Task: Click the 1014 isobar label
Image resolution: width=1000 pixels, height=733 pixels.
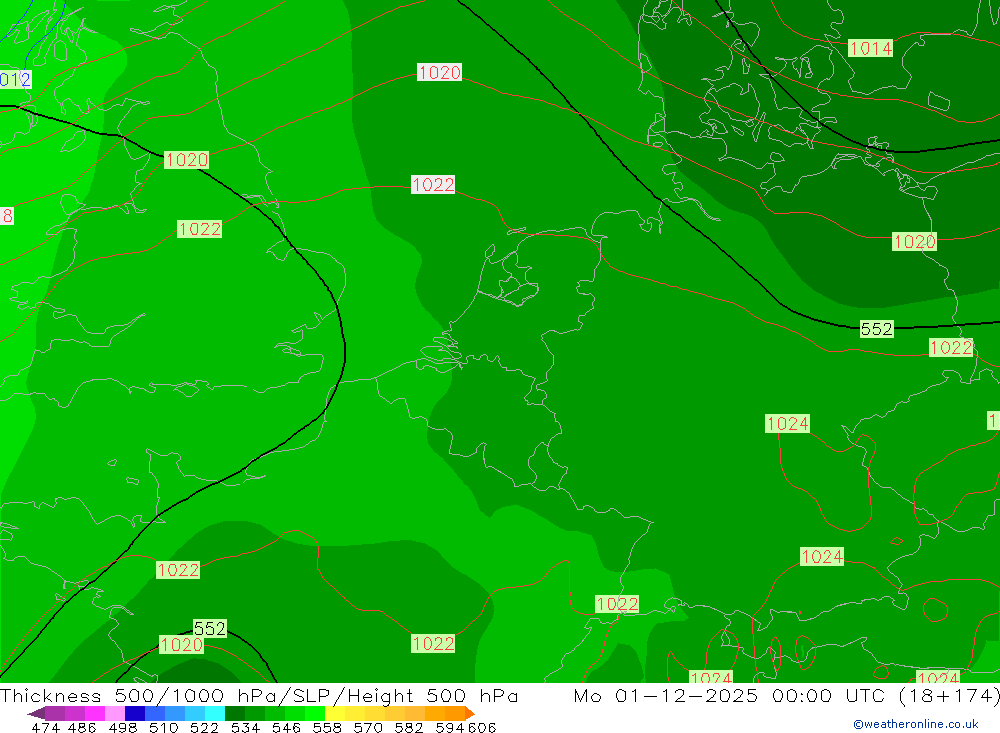Action: point(870,48)
